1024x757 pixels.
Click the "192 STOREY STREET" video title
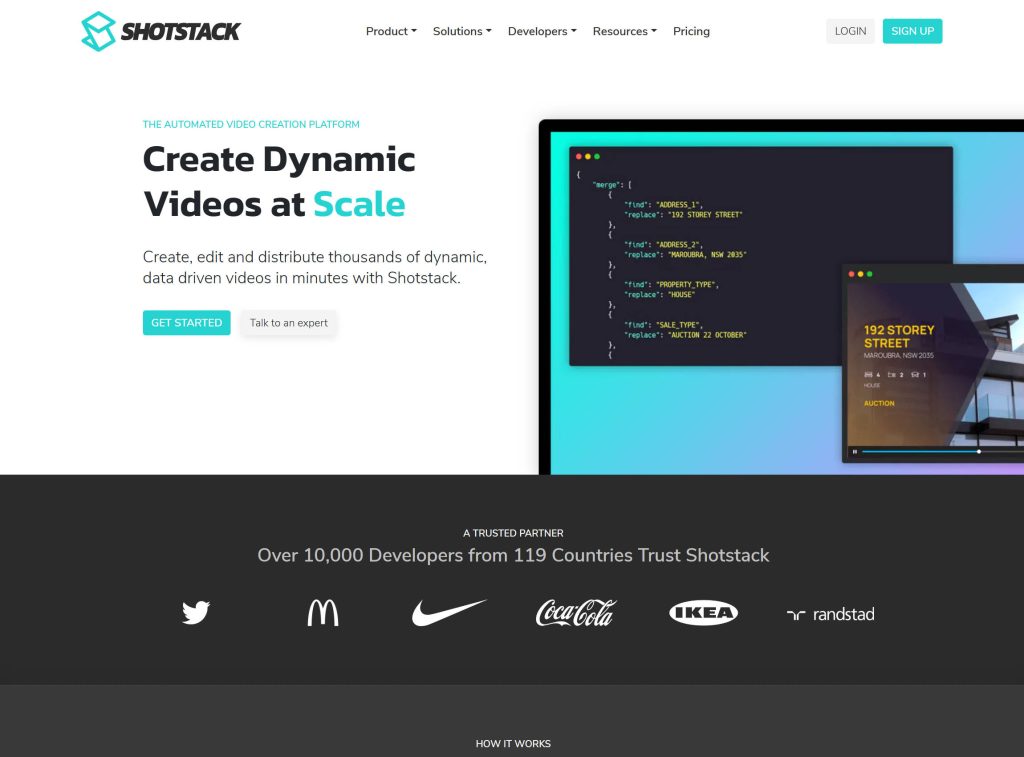tap(899, 336)
